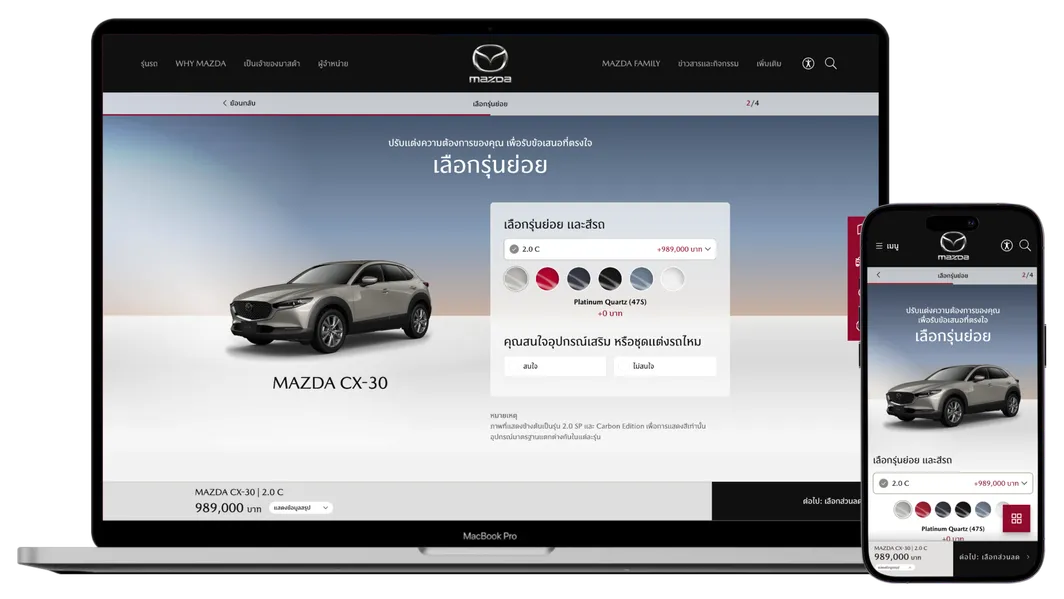Click ต่อไป: เลือกส่วนลด button on laptop
The height and width of the screenshot is (599, 1064).
[787, 501]
